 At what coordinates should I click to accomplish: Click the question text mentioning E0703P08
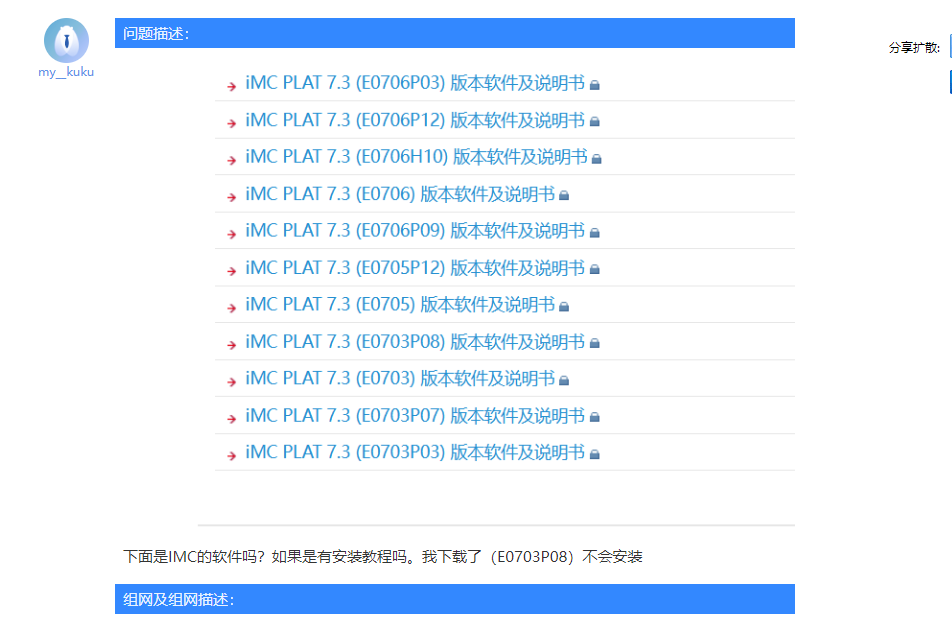point(382,557)
